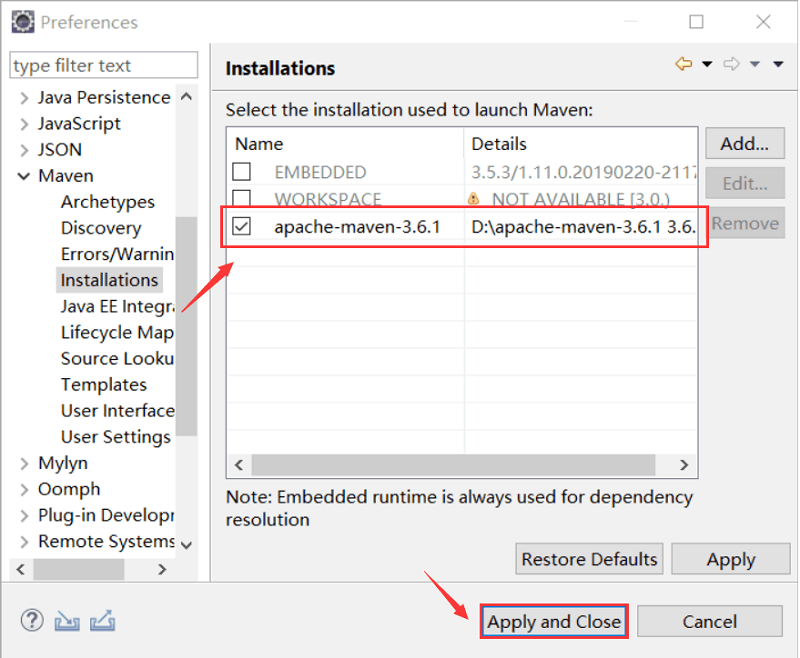Viewport: 800px width, 658px height.
Task: Click the Cancel button
Action: click(710, 621)
